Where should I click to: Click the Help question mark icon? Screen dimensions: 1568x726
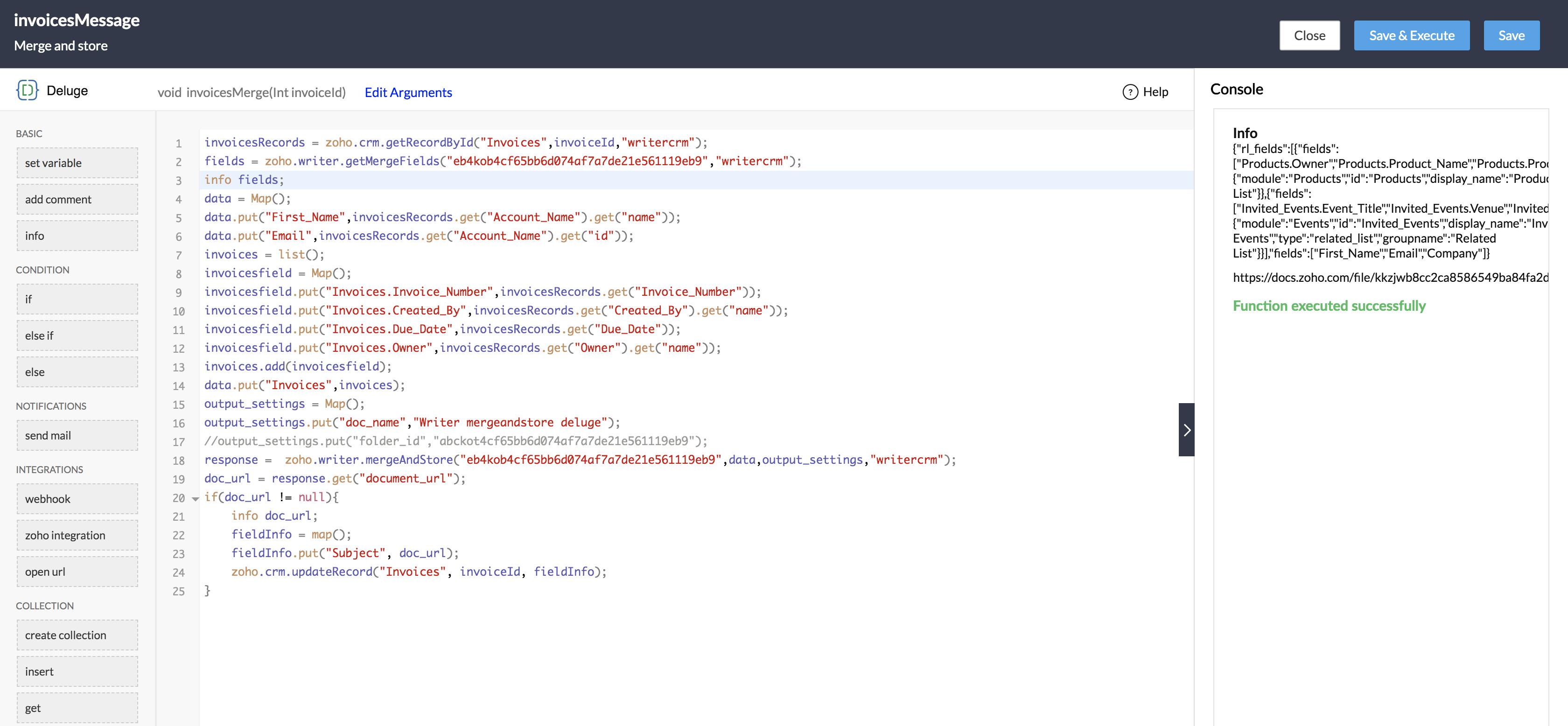pyautogui.click(x=1130, y=92)
